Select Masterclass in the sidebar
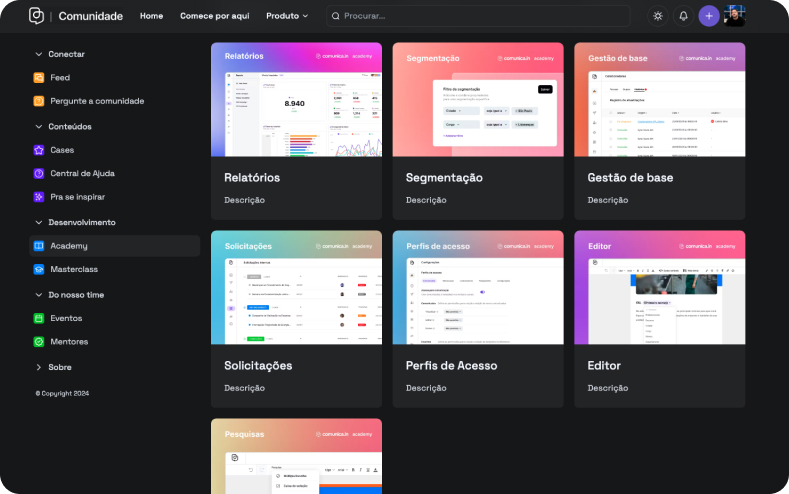The height and width of the screenshot is (494, 789). pyautogui.click(x=74, y=269)
